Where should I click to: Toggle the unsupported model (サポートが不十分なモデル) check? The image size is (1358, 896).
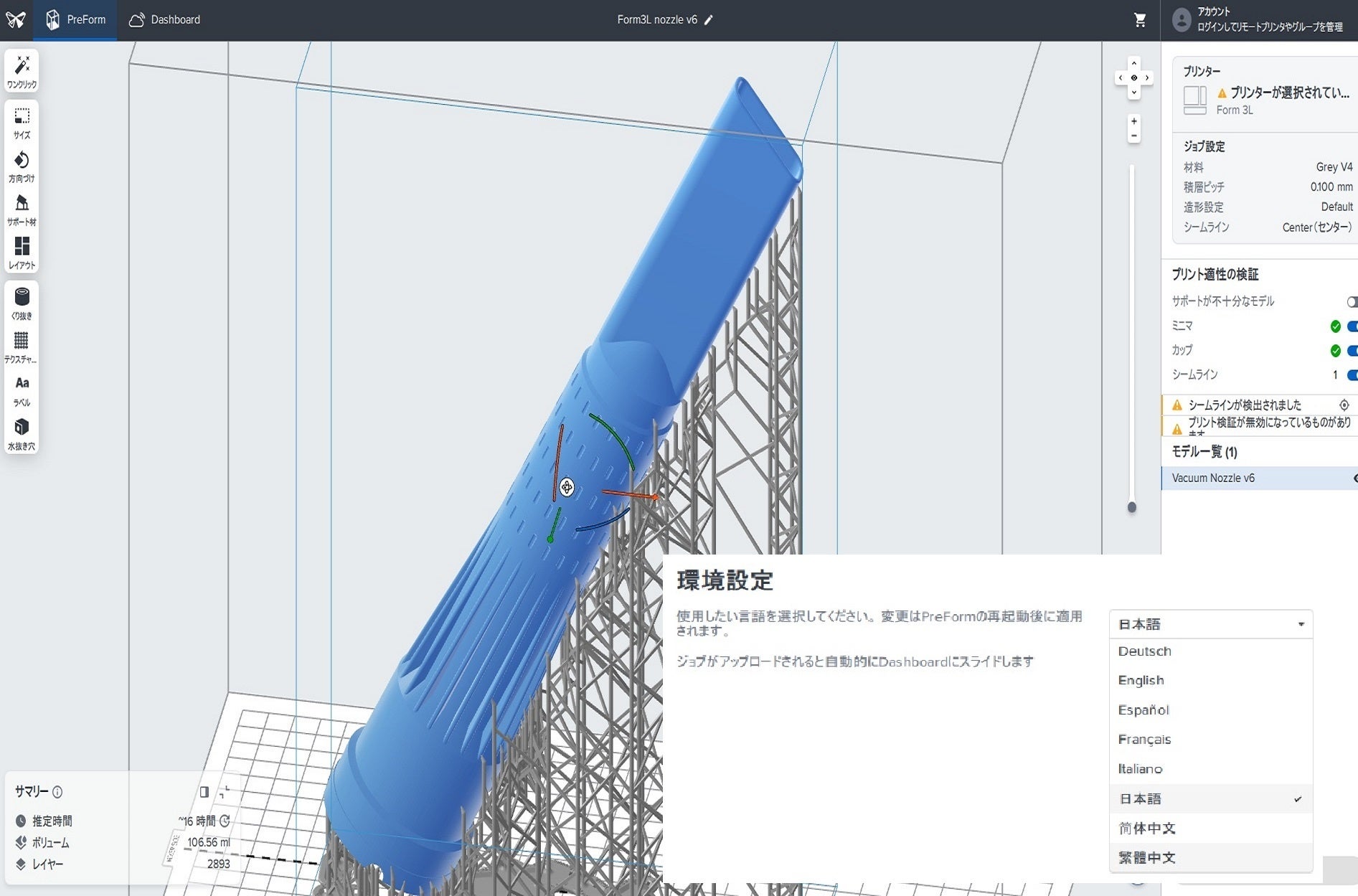[1352, 302]
